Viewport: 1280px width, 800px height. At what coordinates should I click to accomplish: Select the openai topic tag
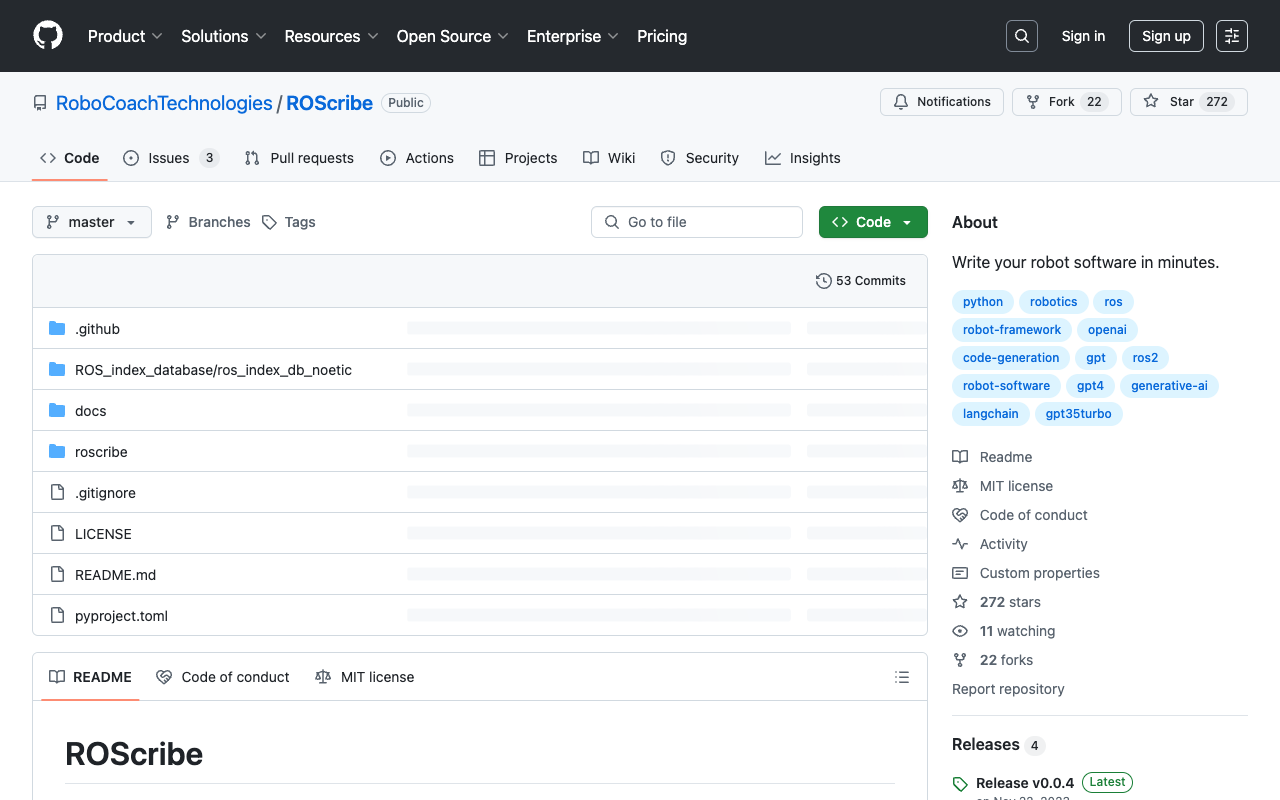pos(1108,330)
